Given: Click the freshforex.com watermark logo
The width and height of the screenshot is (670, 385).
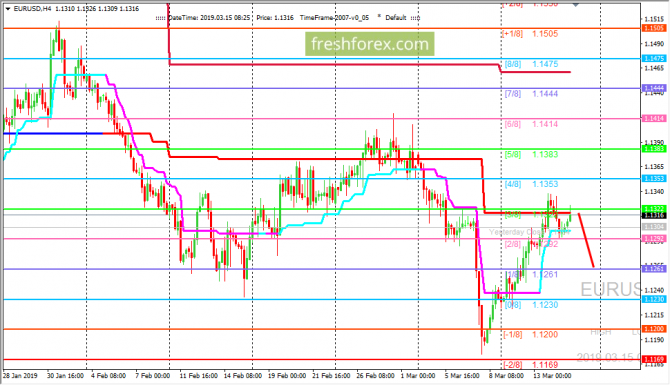Looking at the screenshot, I should tap(370, 44).
